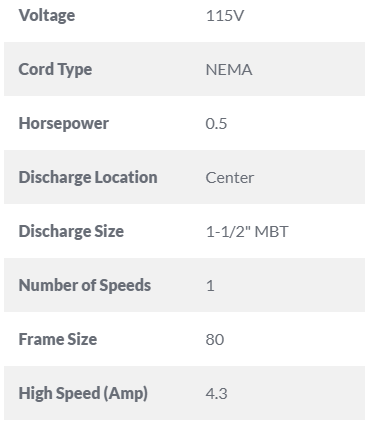
Task: Click the word Location in Discharge Location
Action: click(x=126, y=177)
